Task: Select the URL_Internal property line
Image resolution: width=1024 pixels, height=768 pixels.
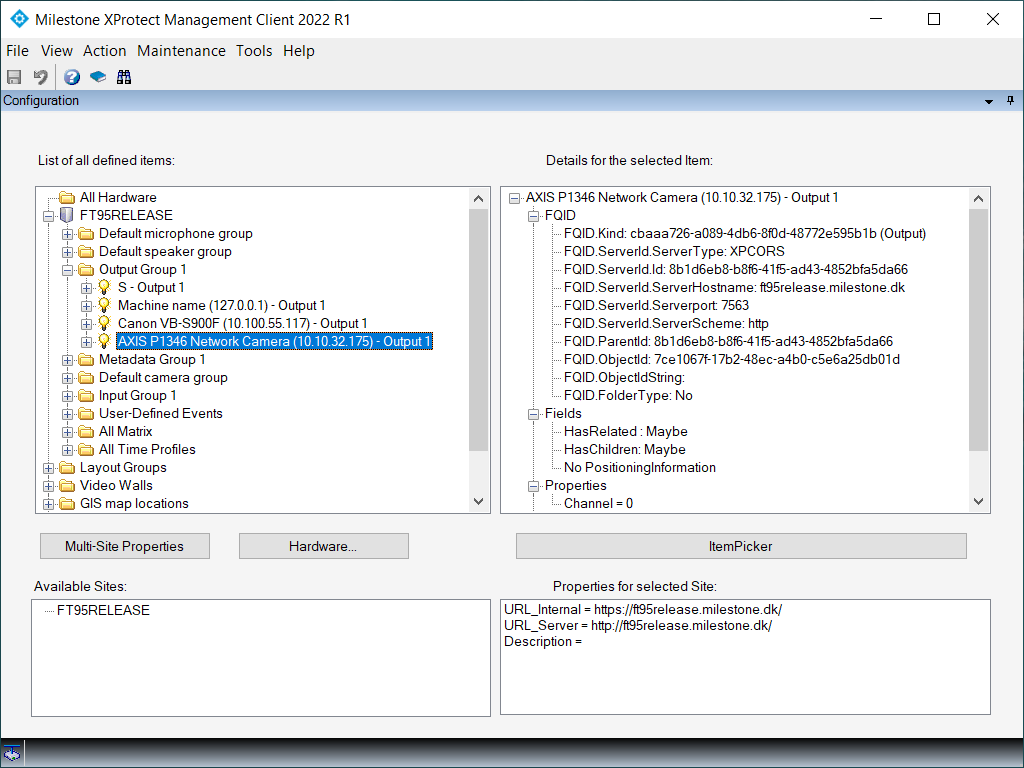Action: click(x=643, y=609)
